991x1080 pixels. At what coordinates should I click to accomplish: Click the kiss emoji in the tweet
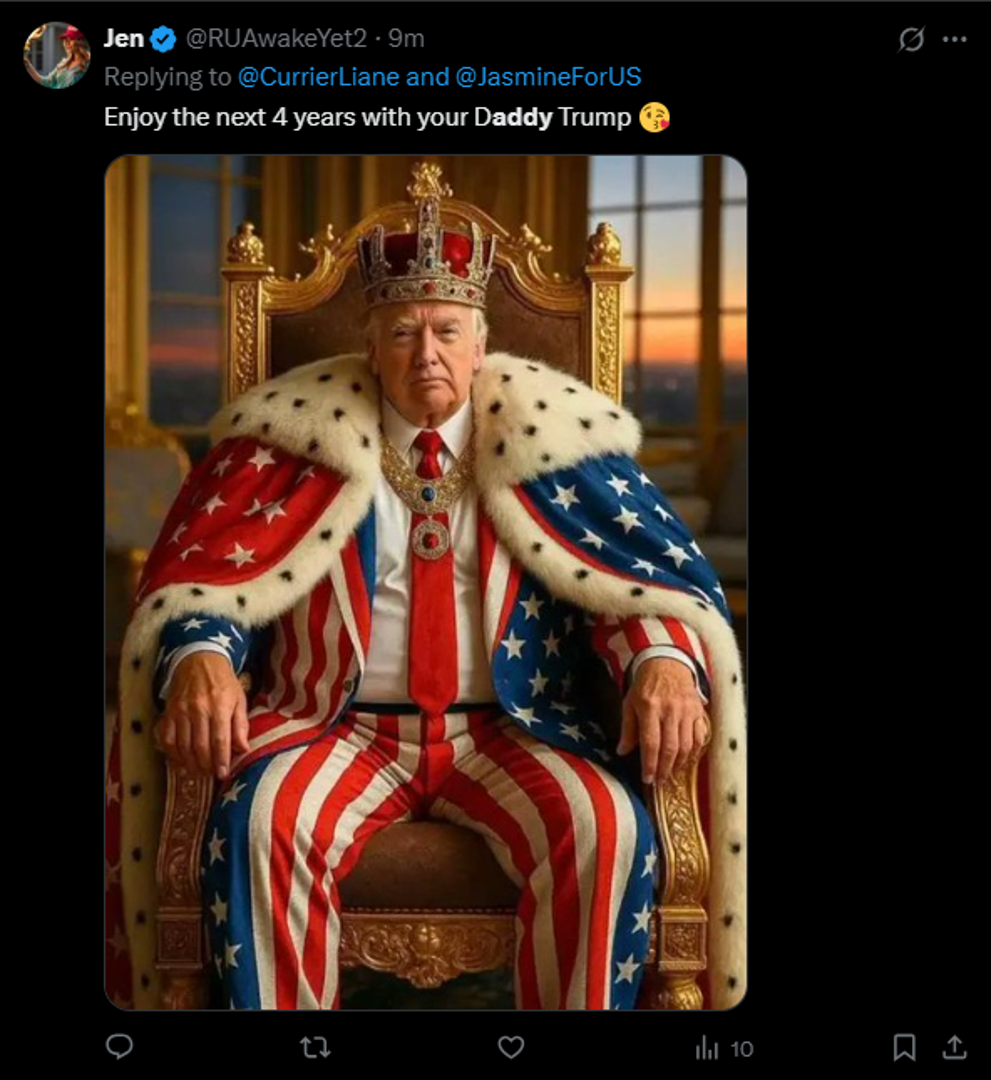coord(654,118)
